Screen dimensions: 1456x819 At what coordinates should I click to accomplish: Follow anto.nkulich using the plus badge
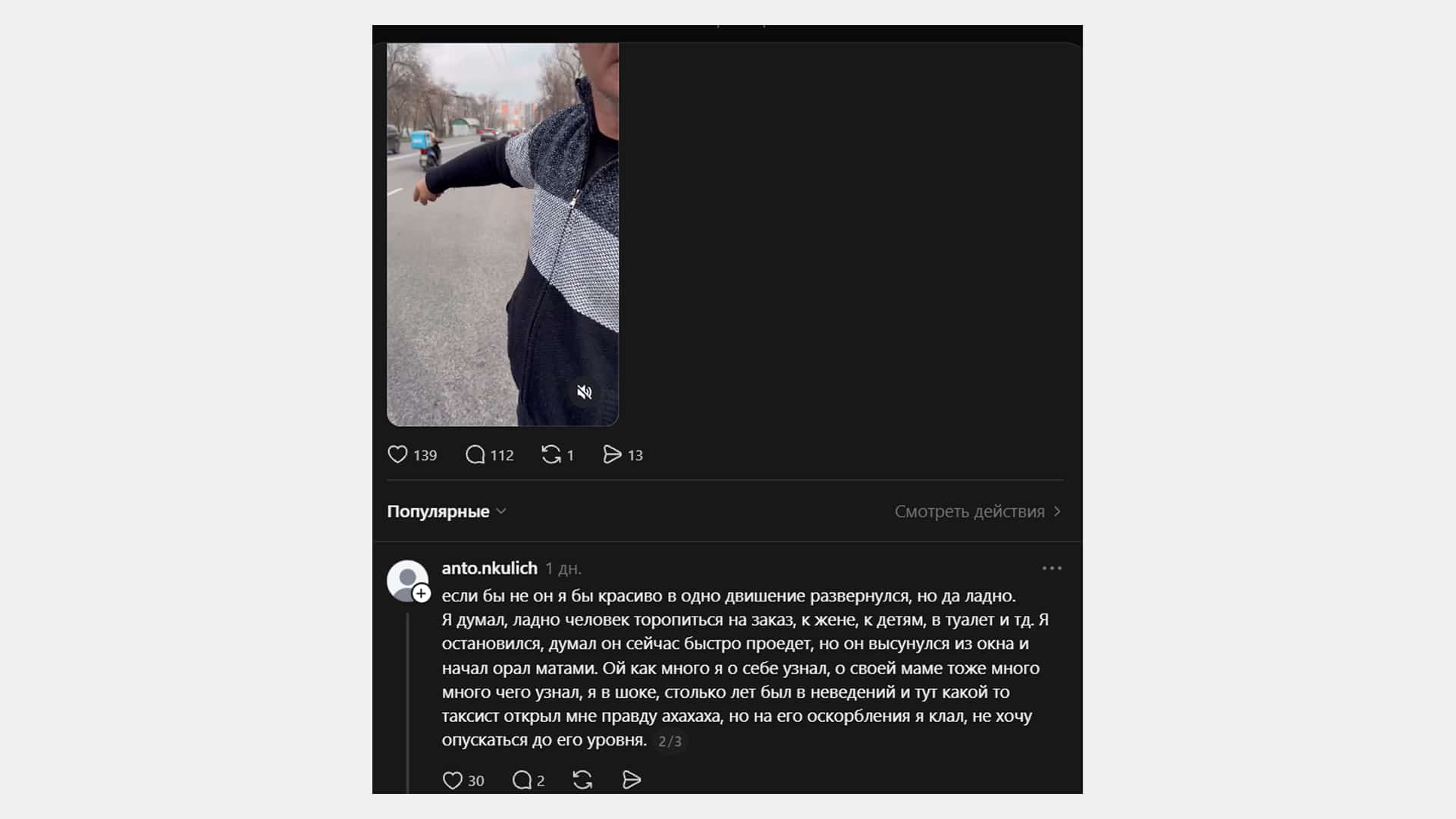pyautogui.click(x=422, y=594)
